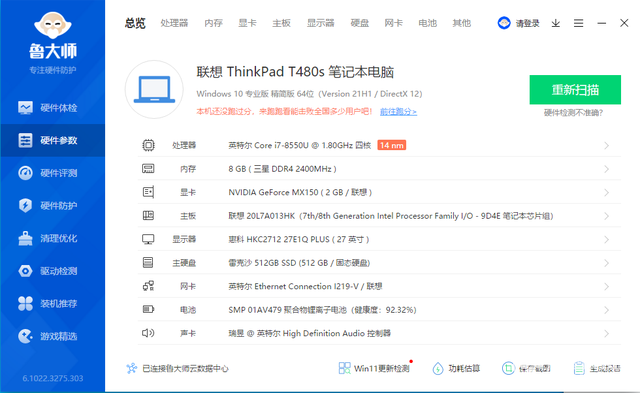Click the memory row icon
Viewport: 640px width, 393px height.
[148, 169]
